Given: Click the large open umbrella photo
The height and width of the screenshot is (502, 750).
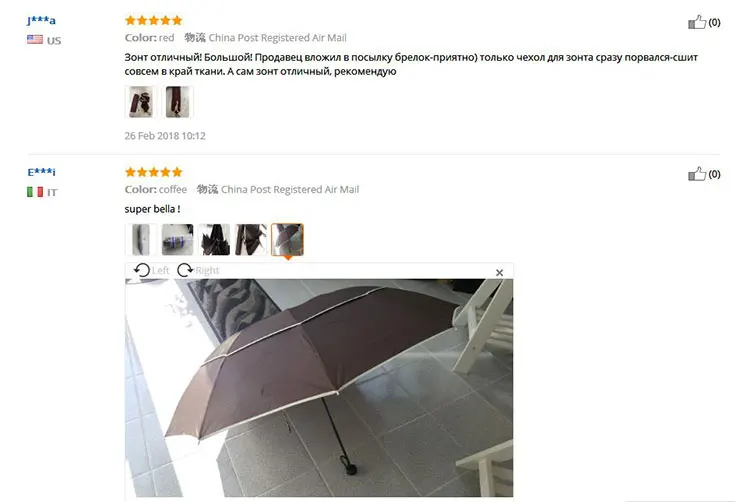Looking at the screenshot, I should 319,388.
